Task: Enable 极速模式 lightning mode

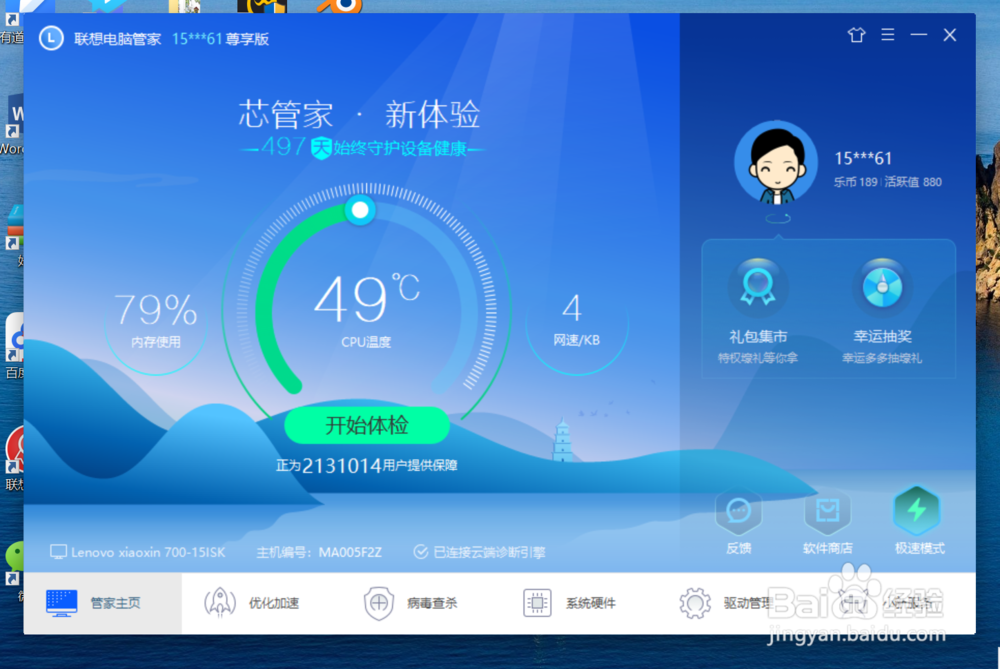Action: 918,520
